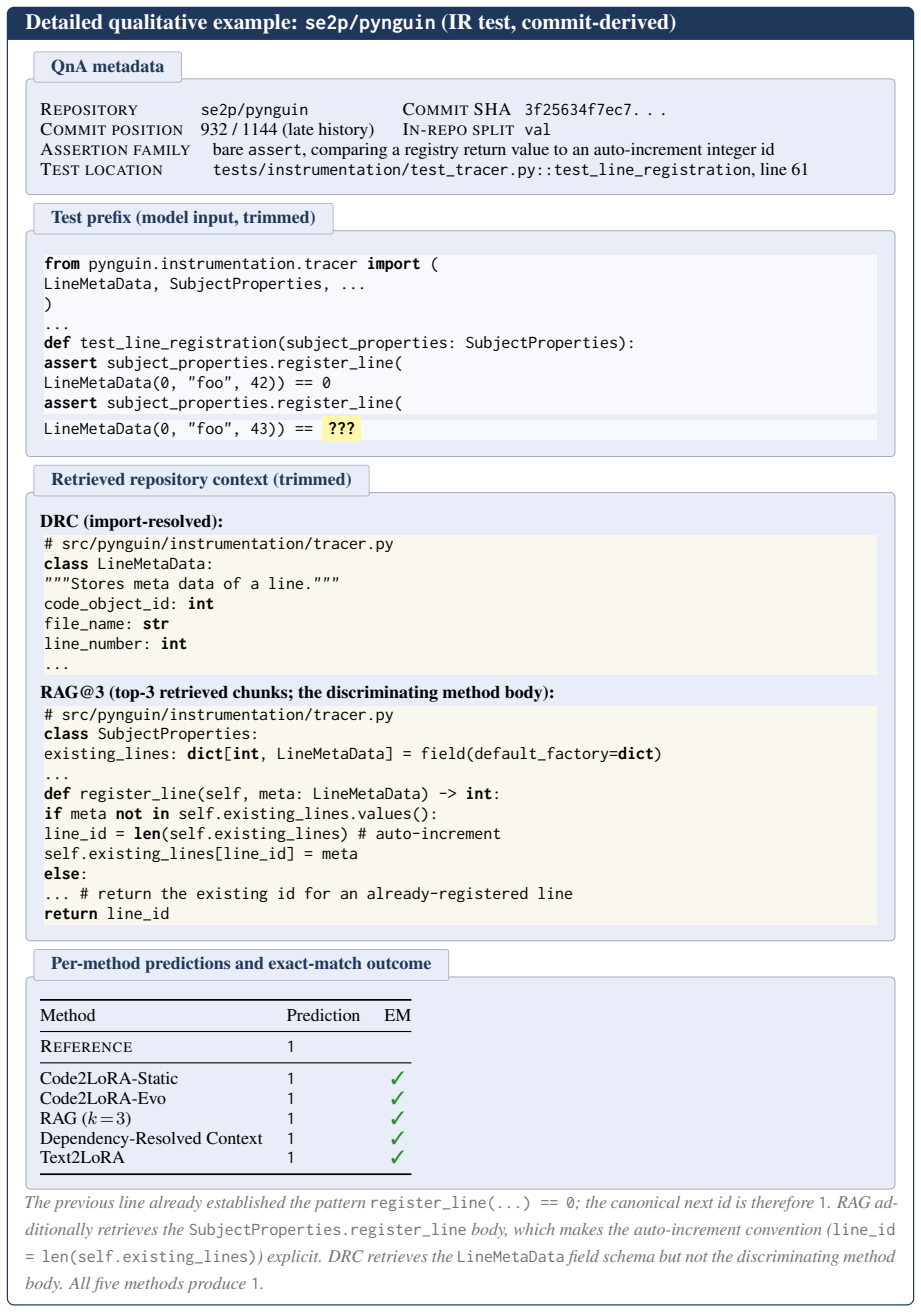Click the green checkmark in the RAG row

pyautogui.click(x=397, y=1118)
